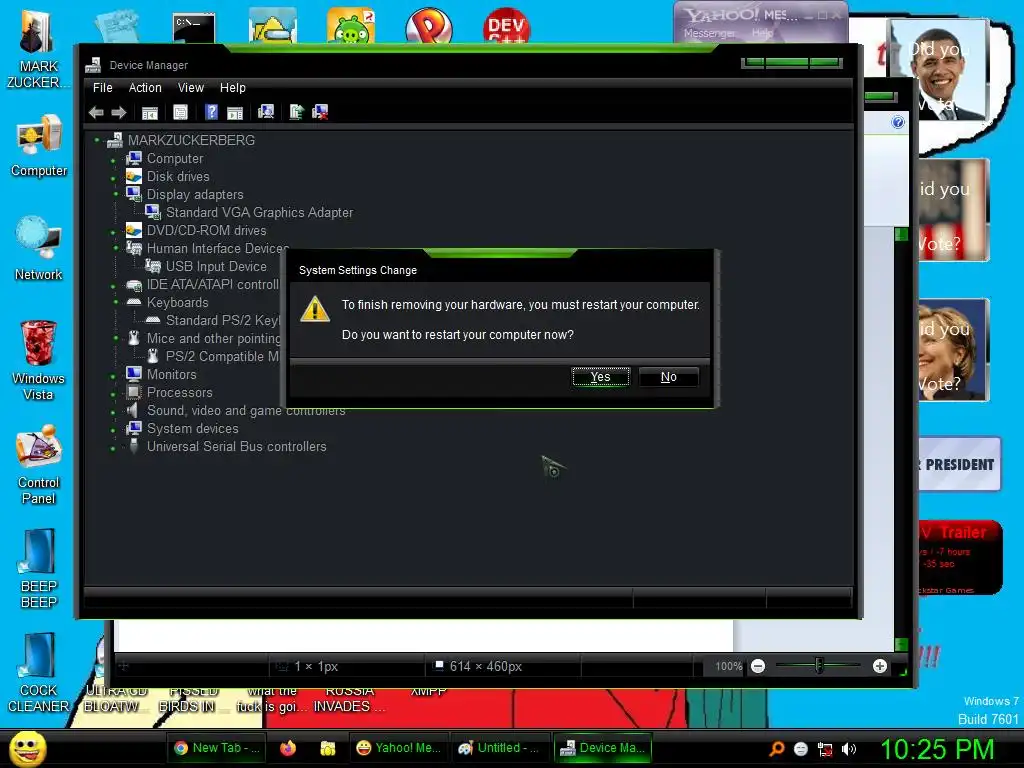Viewport: 1024px width, 768px height.
Task: Click Yahoo Messenger title bar window
Action: pyautogui.click(x=761, y=16)
